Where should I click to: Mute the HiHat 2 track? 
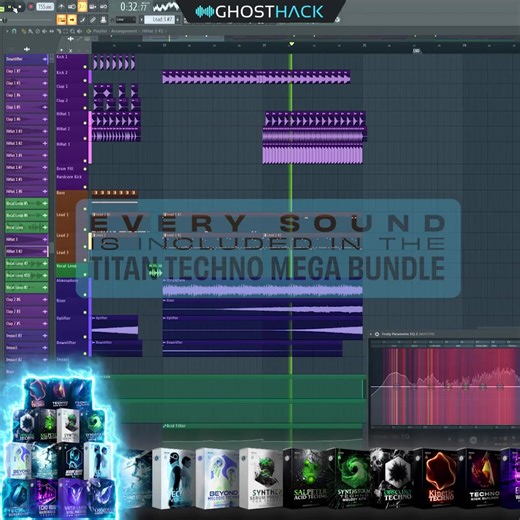pyautogui.click(x=85, y=138)
